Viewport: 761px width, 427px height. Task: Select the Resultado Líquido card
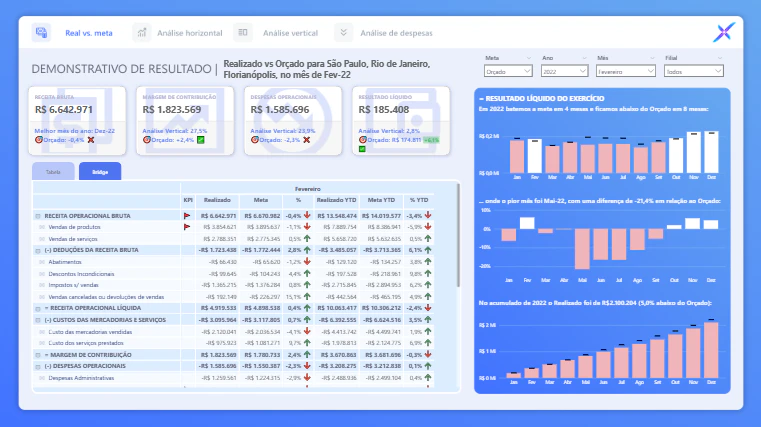(x=401, y=121)
